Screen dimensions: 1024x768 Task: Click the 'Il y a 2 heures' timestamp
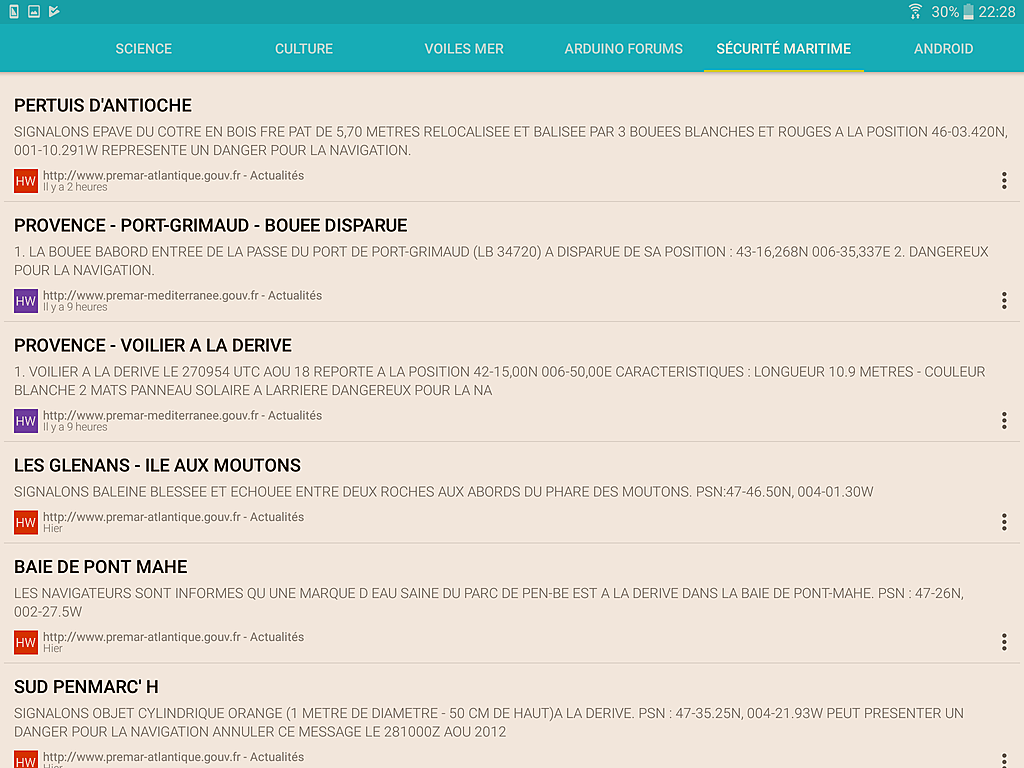coord(75,187)
